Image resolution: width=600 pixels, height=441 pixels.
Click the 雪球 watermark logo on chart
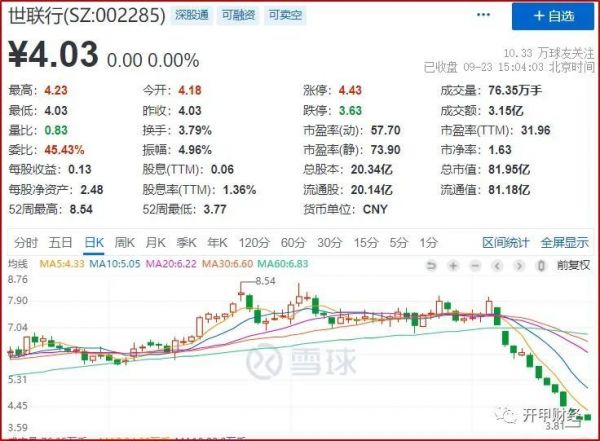point(302,361)
